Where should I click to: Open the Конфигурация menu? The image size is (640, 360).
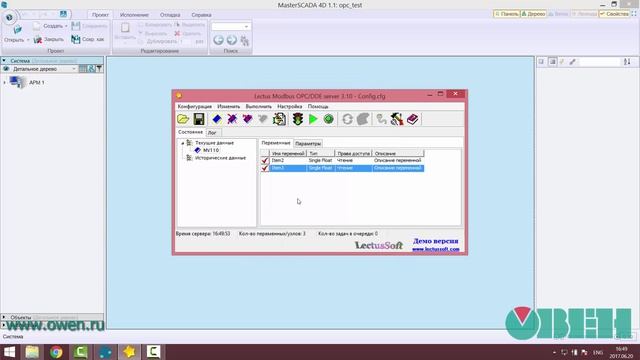194,107
